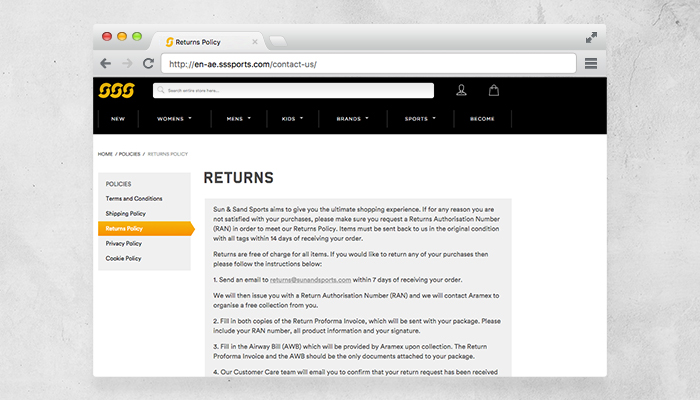Image resolution: width=700 pixels, height=400 pixels.
Task: Click the browser back arrow
Action: 106,63
